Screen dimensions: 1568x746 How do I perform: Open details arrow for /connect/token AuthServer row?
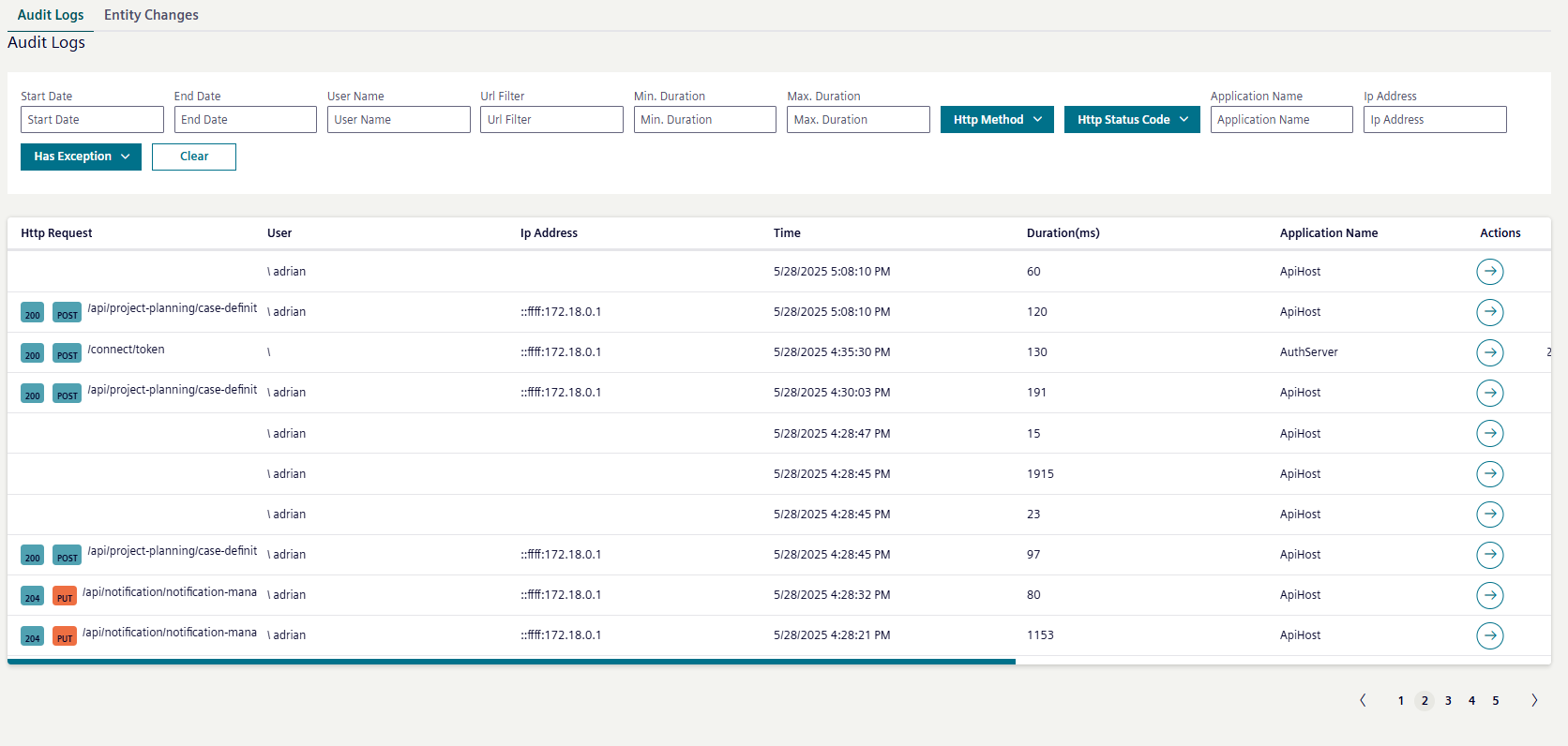tap(1489, 352)
